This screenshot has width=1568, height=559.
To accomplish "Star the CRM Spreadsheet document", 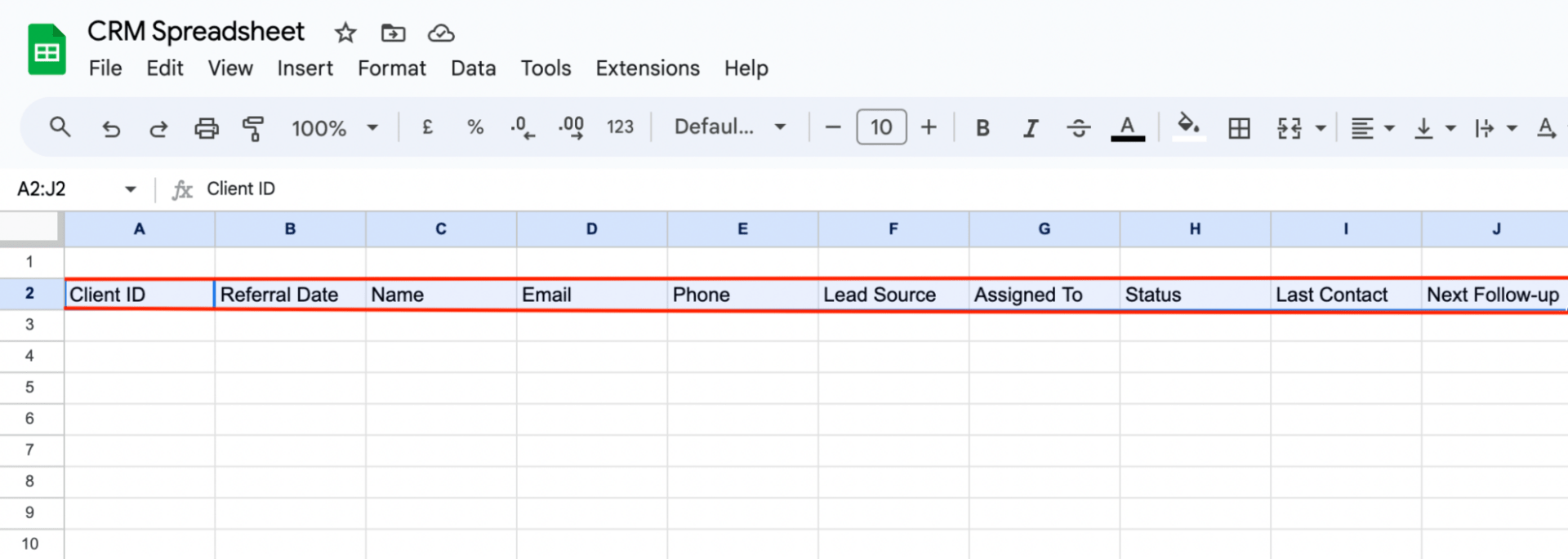I will click(x=345, y=33).
